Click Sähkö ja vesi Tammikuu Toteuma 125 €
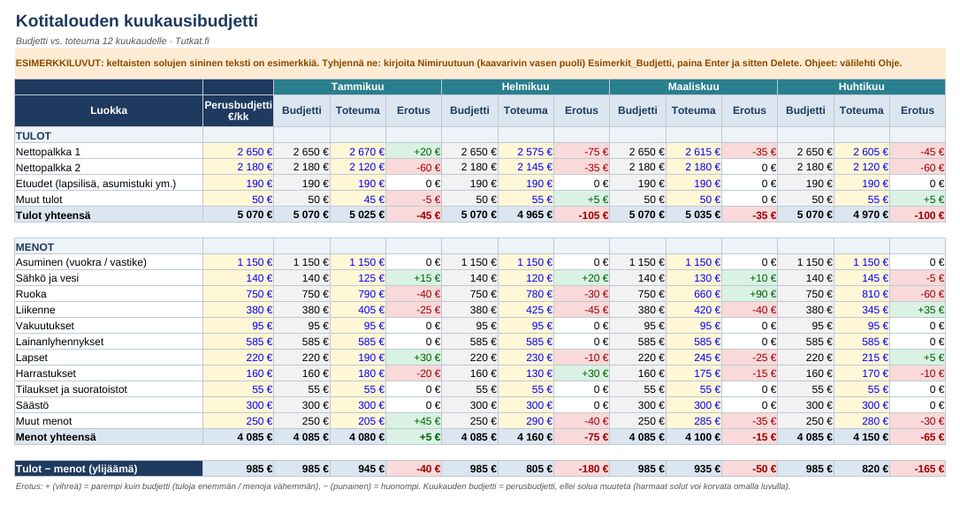The height and width of the screenshot is (505, 960). tap(358, 278)
